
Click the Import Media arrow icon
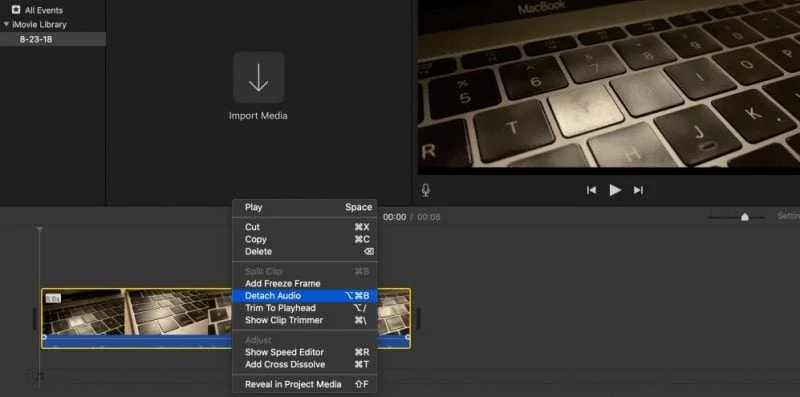pos(259,78)
